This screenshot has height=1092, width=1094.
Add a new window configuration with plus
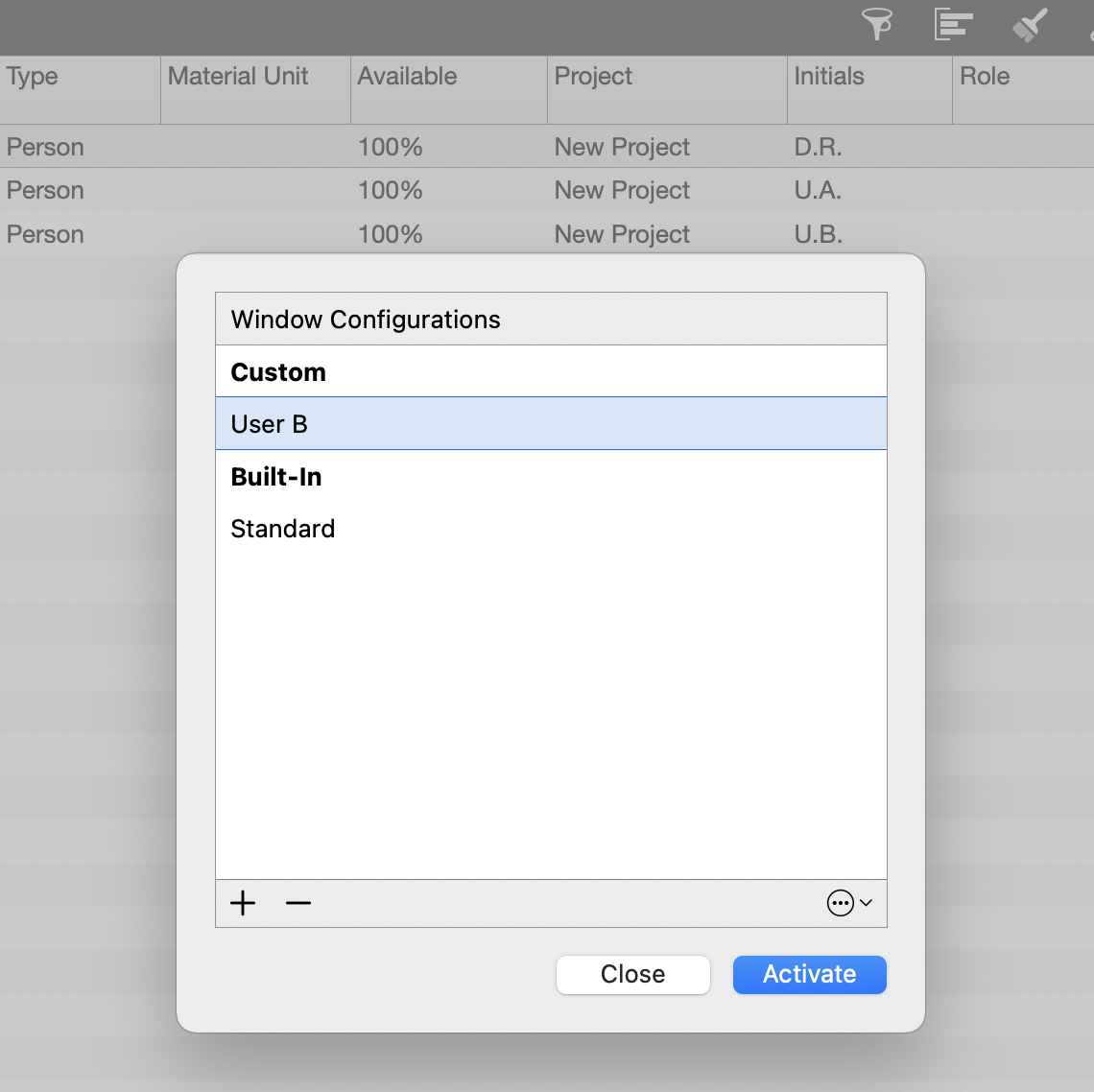click(x=242, y=903)
